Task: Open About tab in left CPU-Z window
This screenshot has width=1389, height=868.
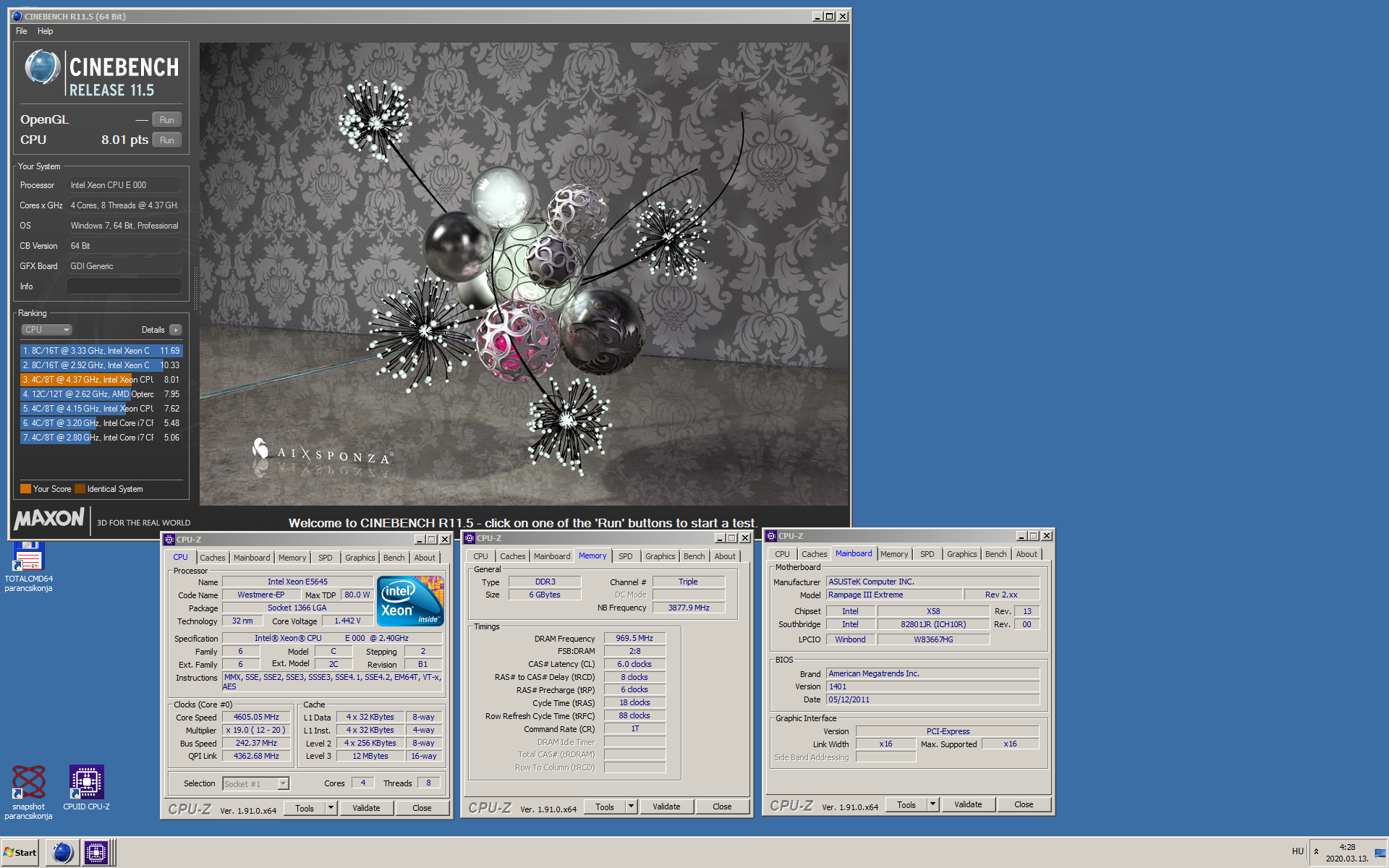Action: (x=425, y=558)
